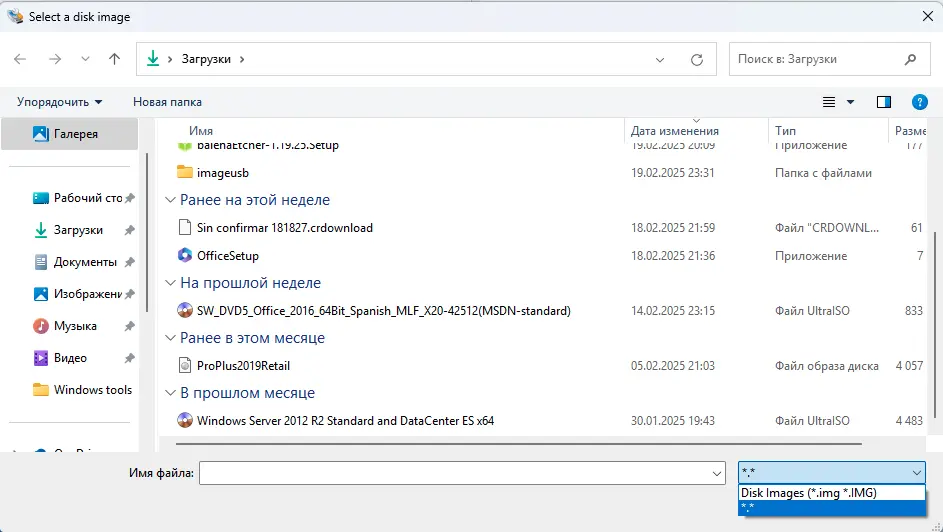Click the horizontal scrollbar under file list
943x532 pixels.
pos(518,444)
